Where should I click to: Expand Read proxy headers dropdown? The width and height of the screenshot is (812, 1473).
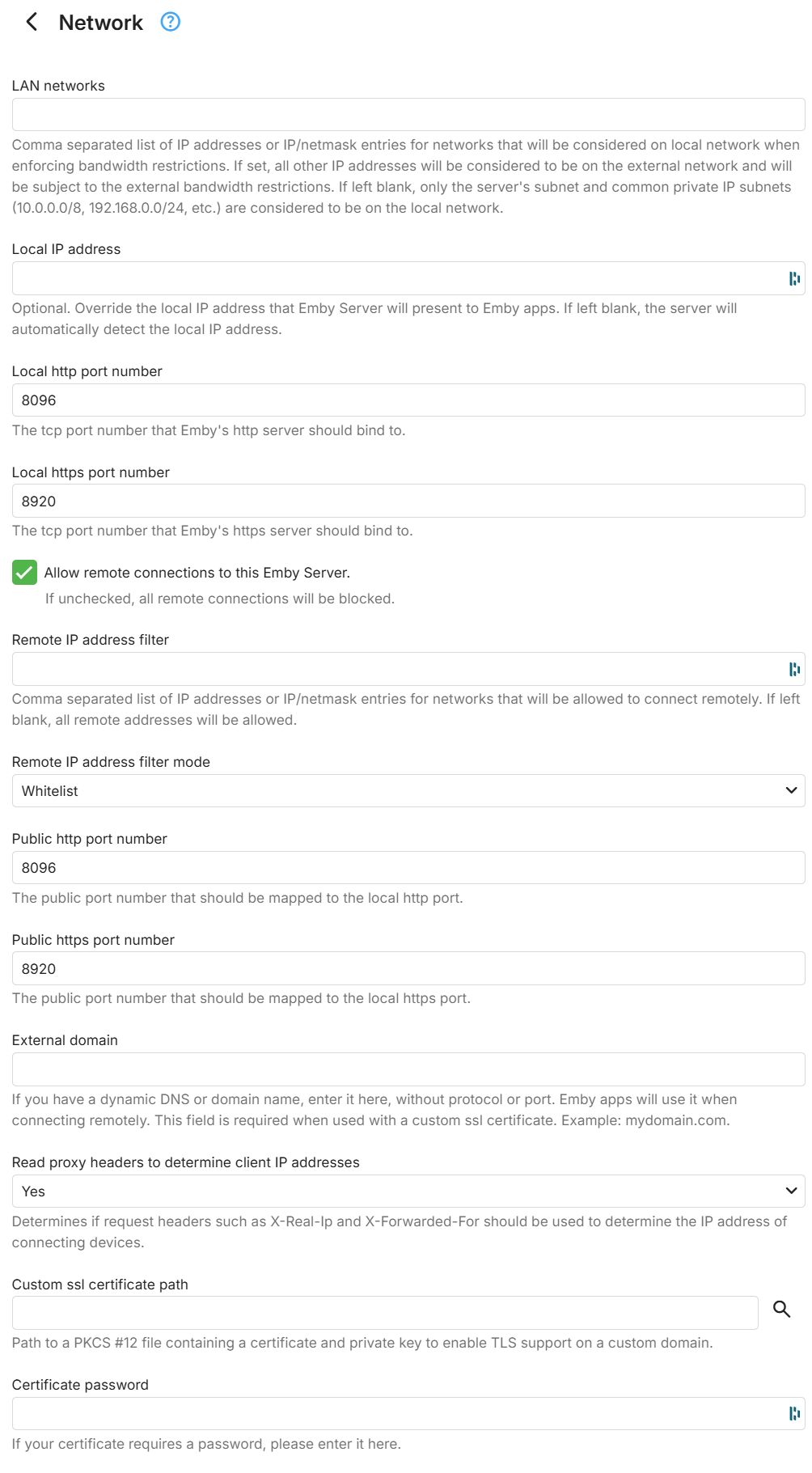pos(408,1191)
